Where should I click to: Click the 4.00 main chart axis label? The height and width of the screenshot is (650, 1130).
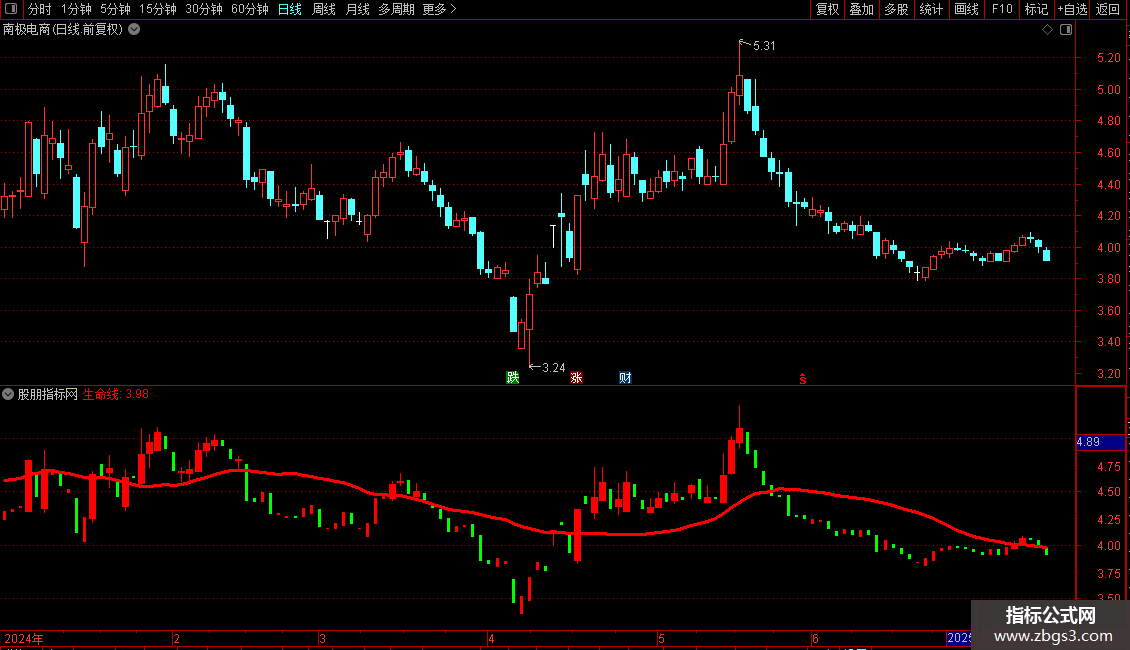coord(1108,247)
